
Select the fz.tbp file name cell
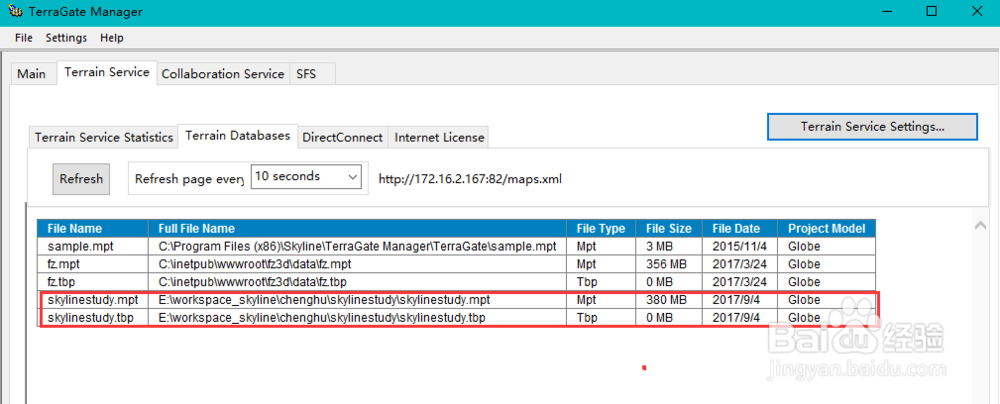click(92, 281)
